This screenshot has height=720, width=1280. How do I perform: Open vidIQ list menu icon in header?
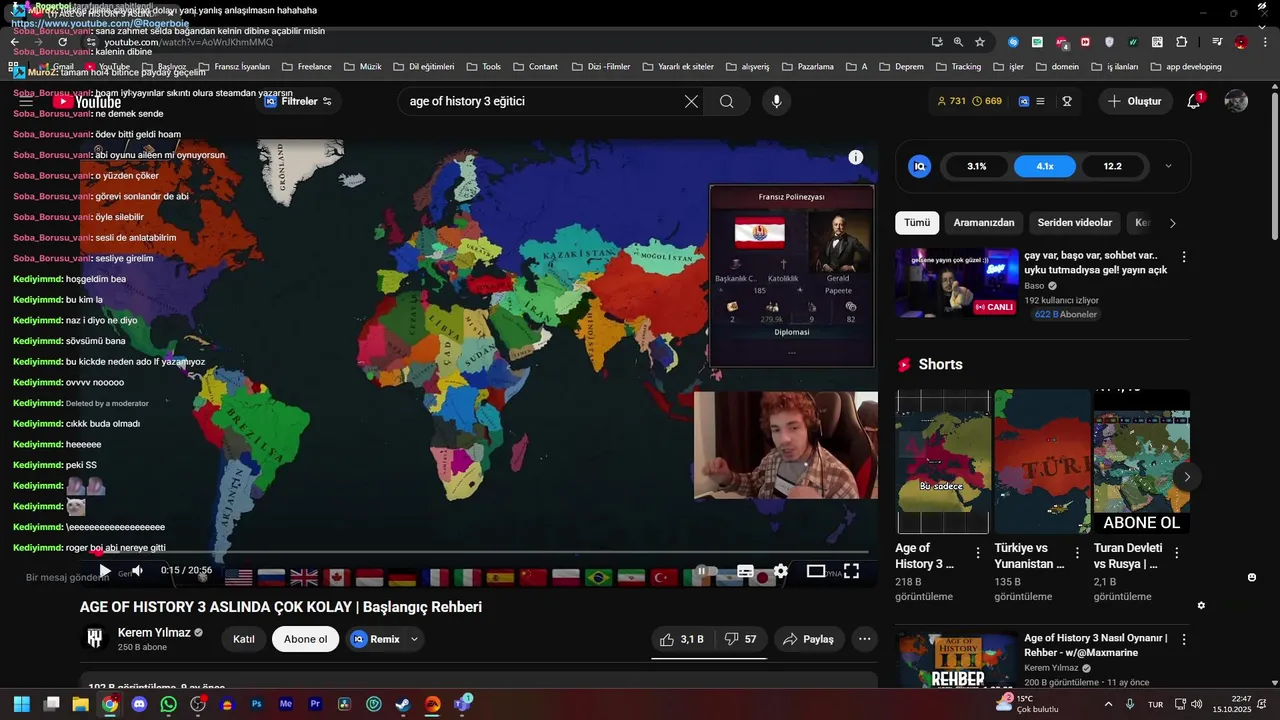(x=1040, y=101)
